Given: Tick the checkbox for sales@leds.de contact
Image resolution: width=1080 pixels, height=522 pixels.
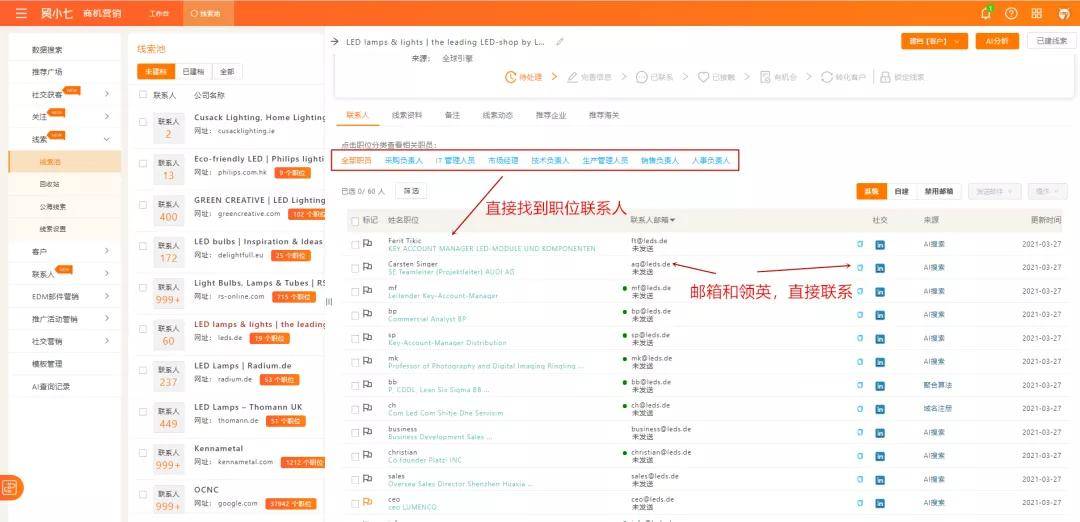Looking at the screenshot, I should point(355,479).
